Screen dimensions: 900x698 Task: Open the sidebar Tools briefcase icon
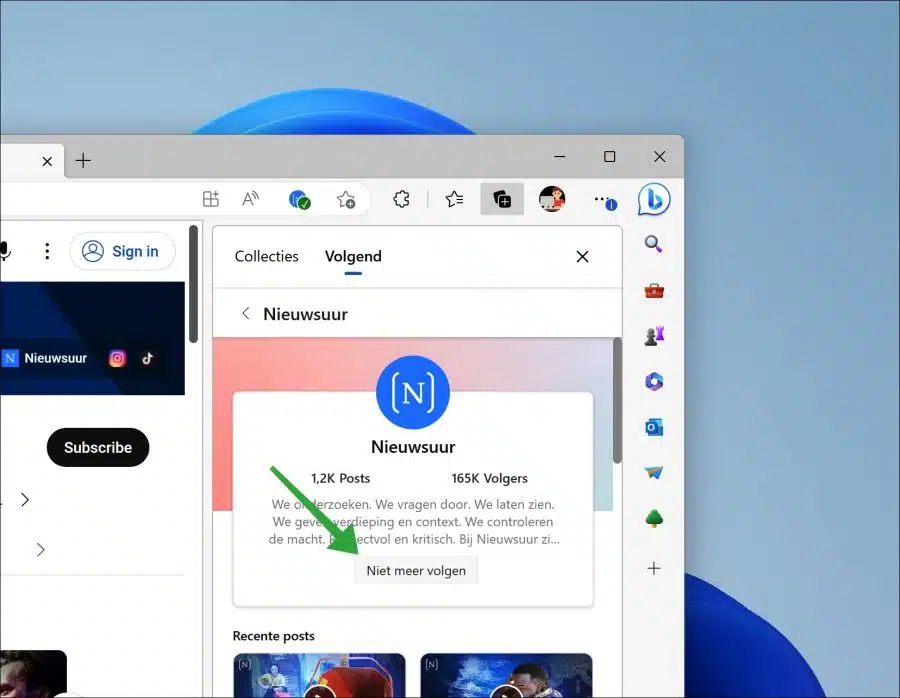pyautogui.click(x=654, y=291)
